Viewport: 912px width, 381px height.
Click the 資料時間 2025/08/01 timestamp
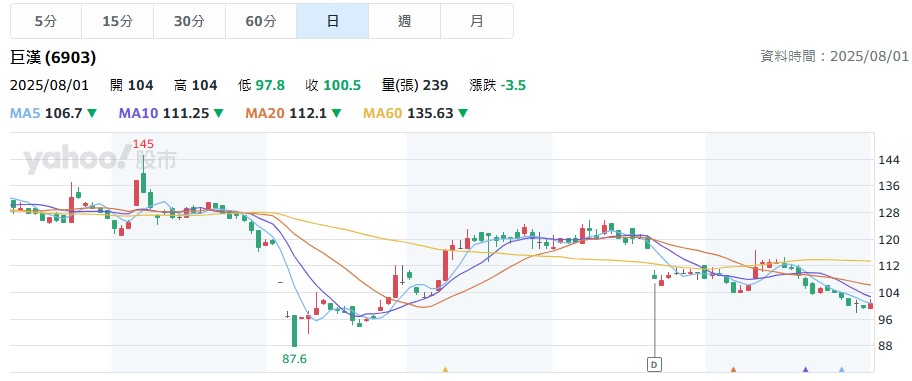834,56
